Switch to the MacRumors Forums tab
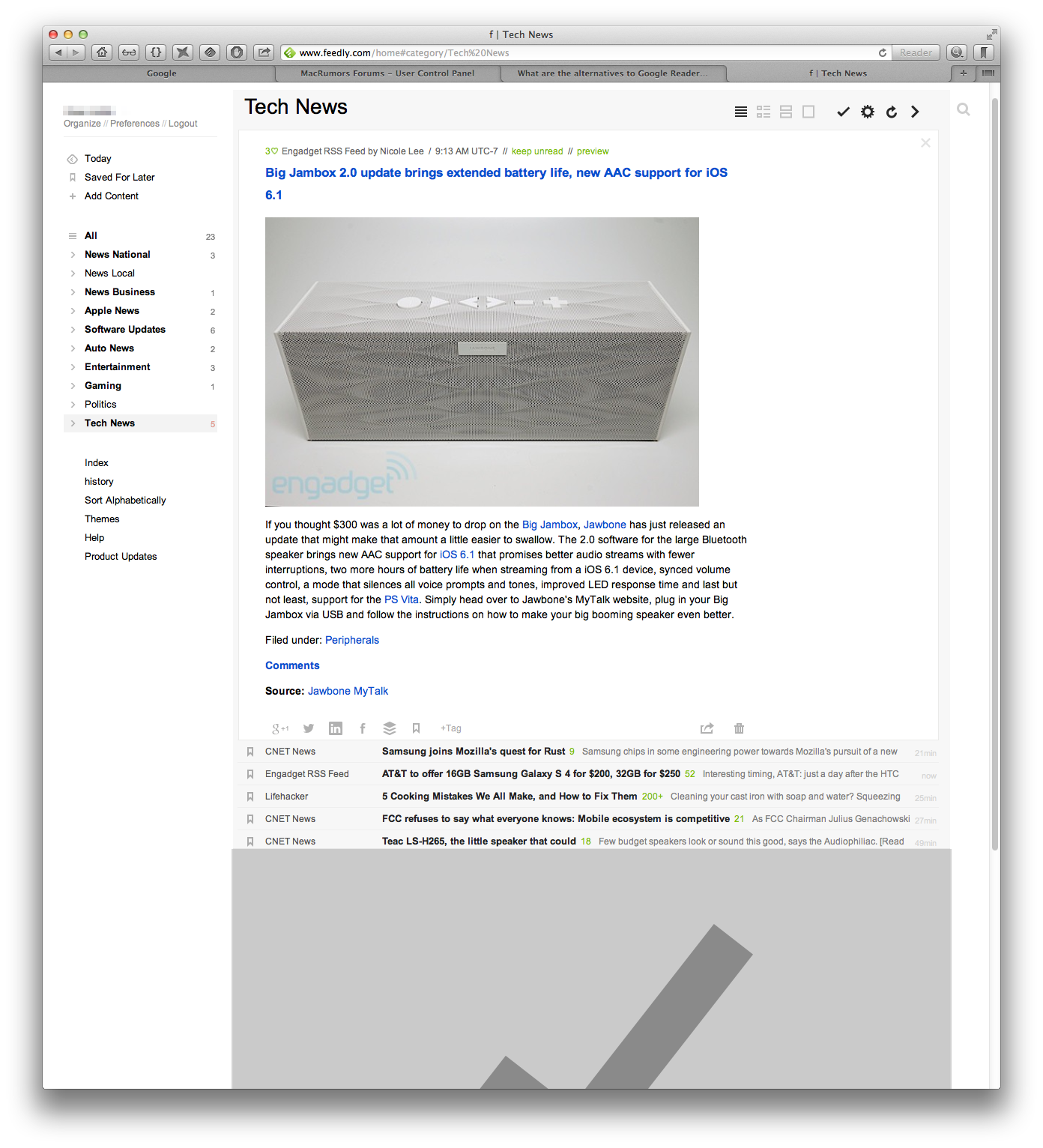1043x1148 pixels. pyautogui.click(x=387, y=73)
